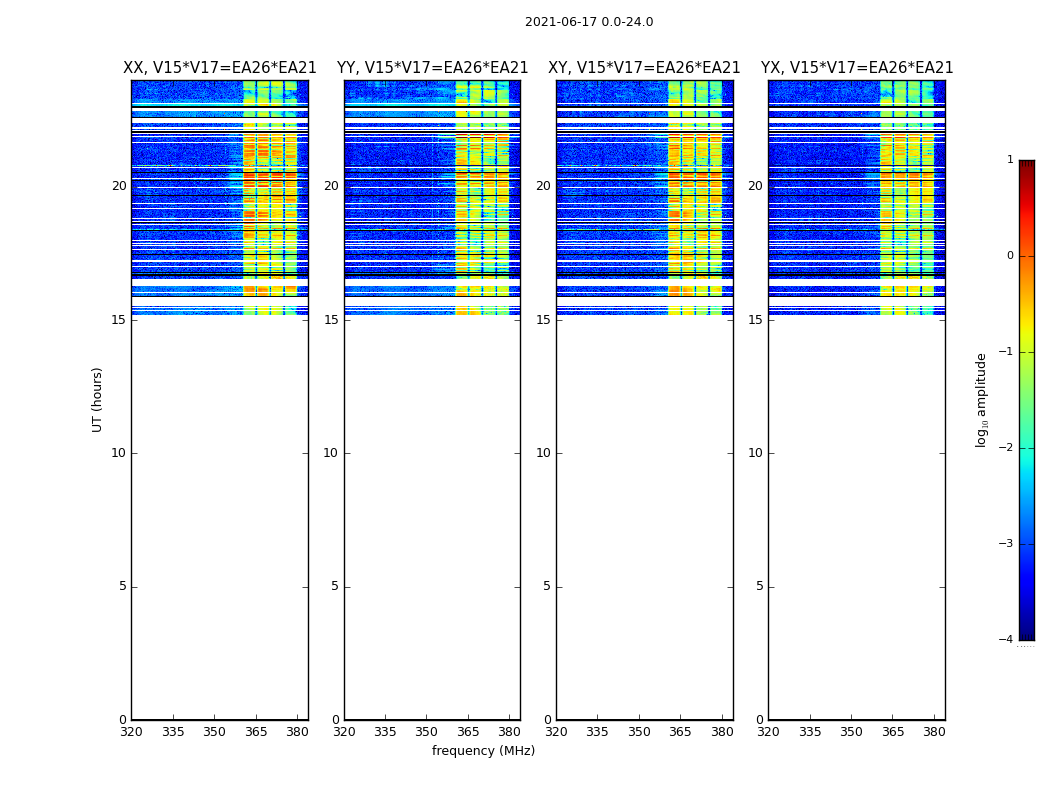Click the log10 amplitude colorbar label
Viewport: 1050px width, 800px height.
coord(981,399)
